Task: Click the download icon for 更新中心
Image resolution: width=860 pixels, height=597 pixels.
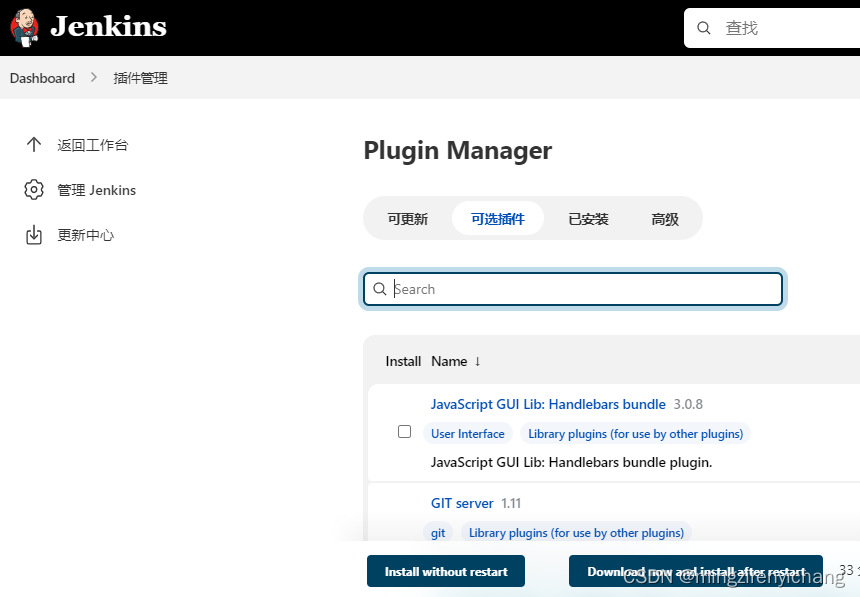Action: (34, 235)
